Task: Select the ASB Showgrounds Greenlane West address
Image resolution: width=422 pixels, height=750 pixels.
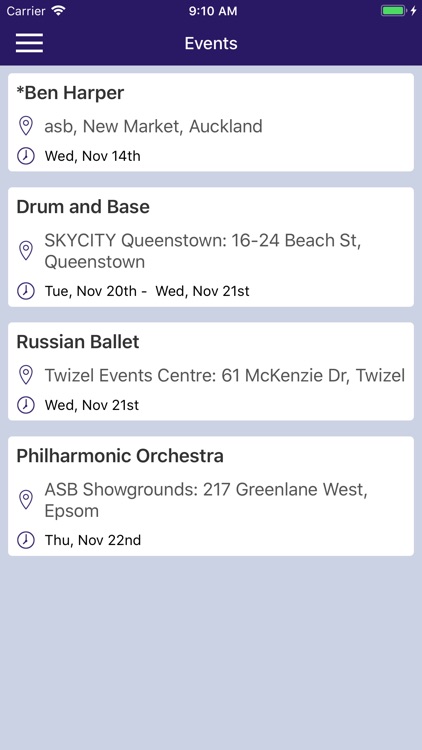Action: (206, 500)
